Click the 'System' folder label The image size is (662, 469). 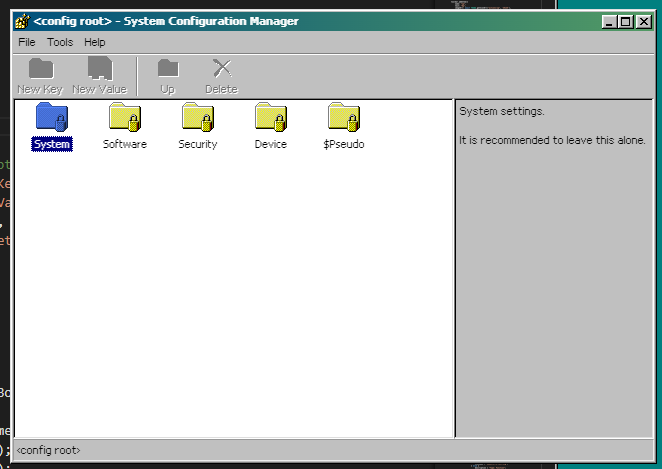click(x=52, y=144)
